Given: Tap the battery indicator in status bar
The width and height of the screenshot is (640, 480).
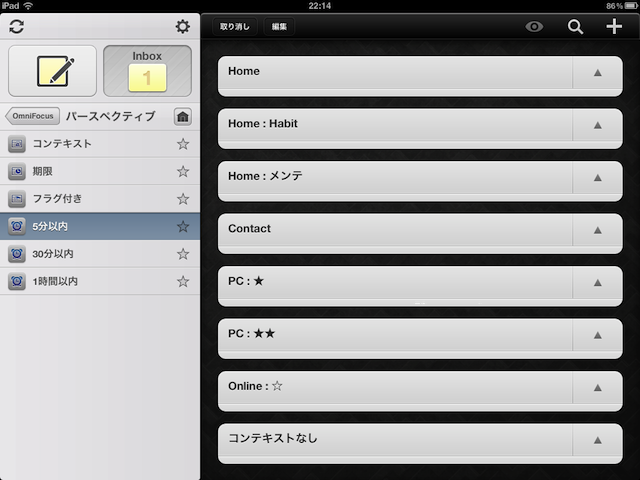Looking at the screenshot, I should point(631,6).
